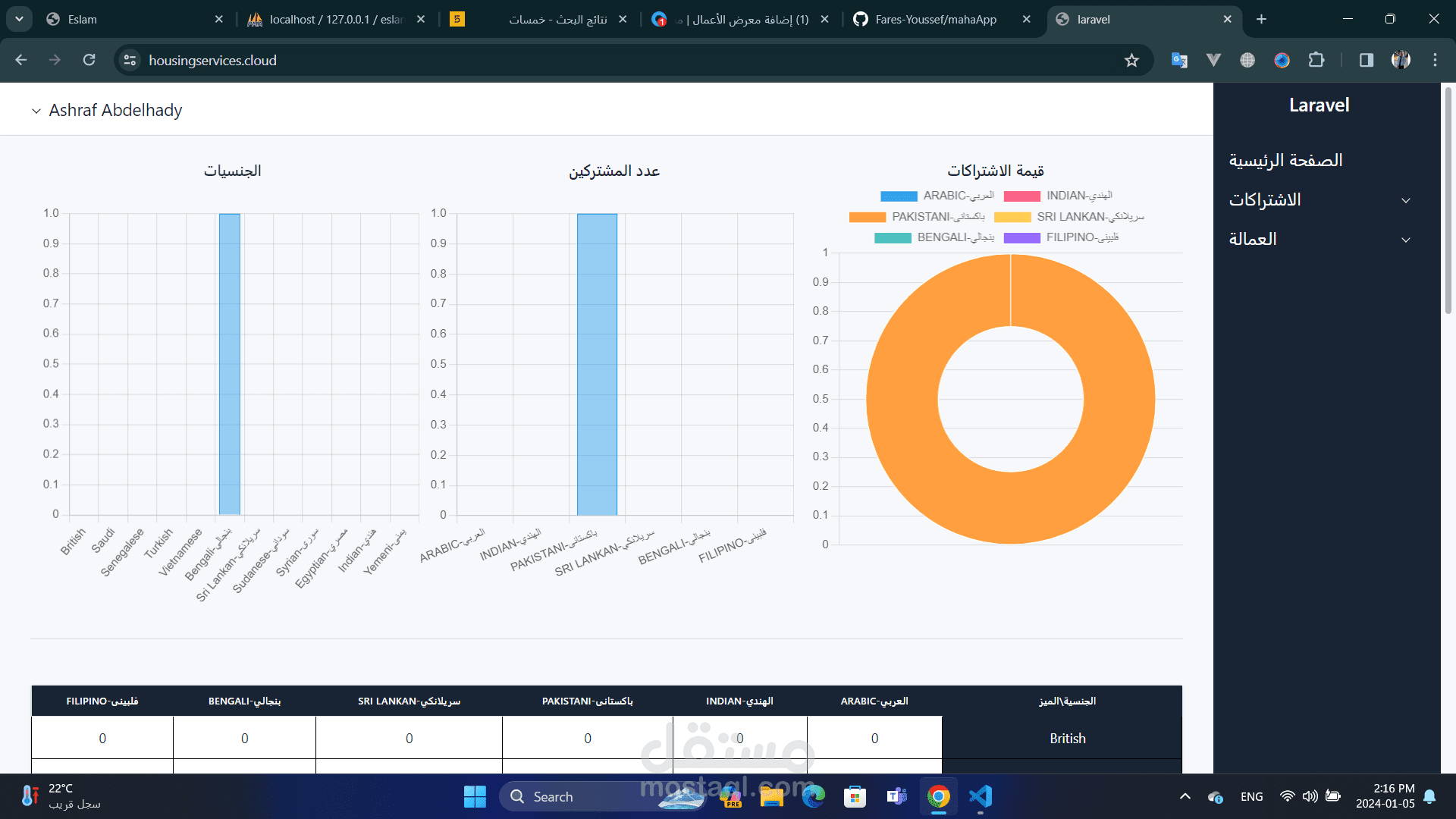Click the SRI LANKAN-سريلانكي table column header
The height and width of the screenshot is (819, 1456).
coord(409,701)
